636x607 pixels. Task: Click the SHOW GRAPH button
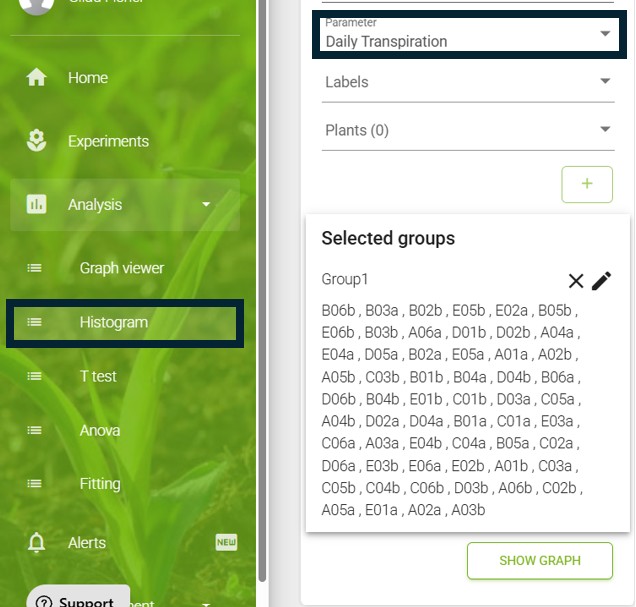(x=540, y=560)
